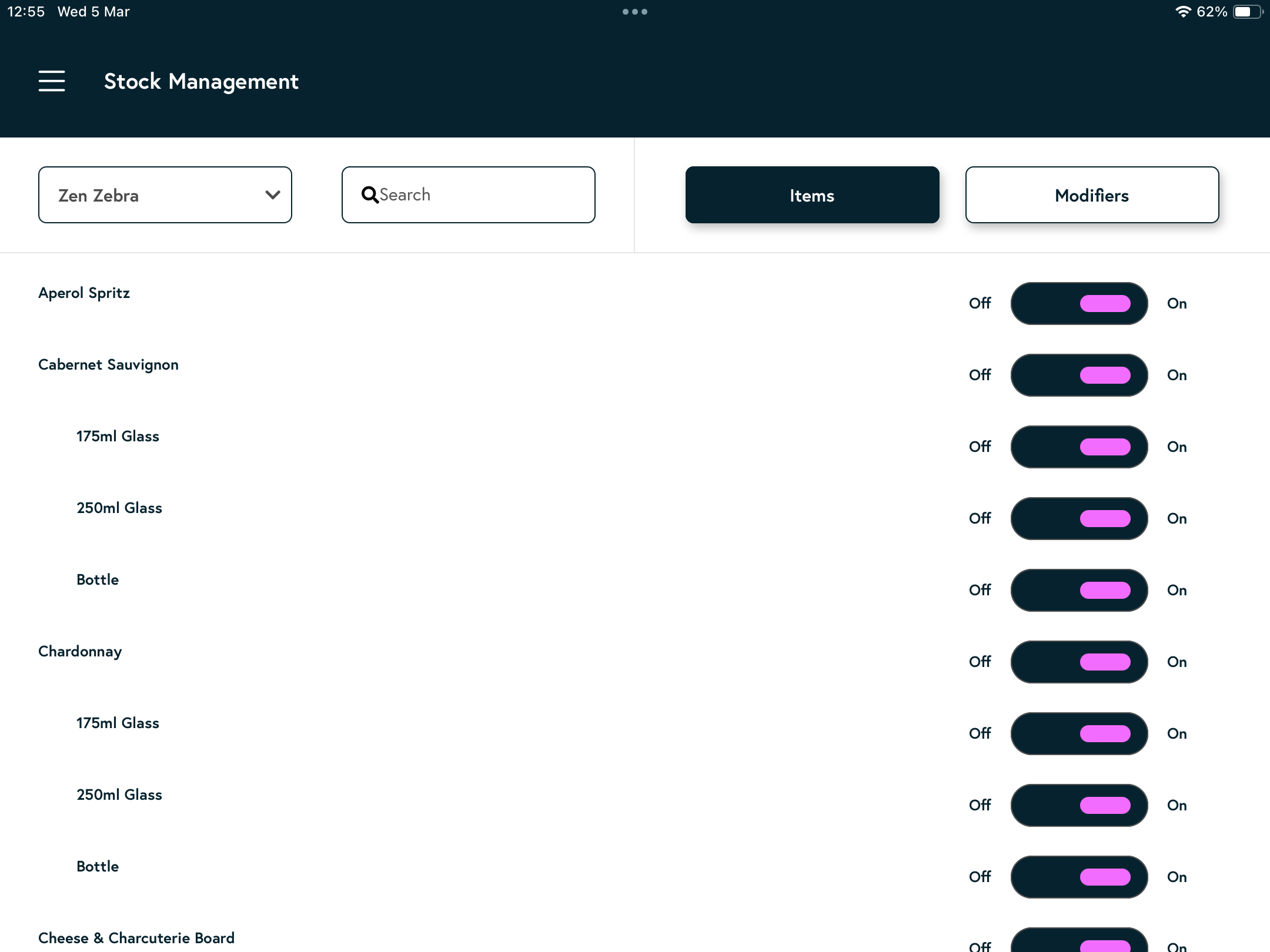Tap the three-dot multitasking indicator
The height and width of the screenshot is (952, 1270).
[634, 12]
